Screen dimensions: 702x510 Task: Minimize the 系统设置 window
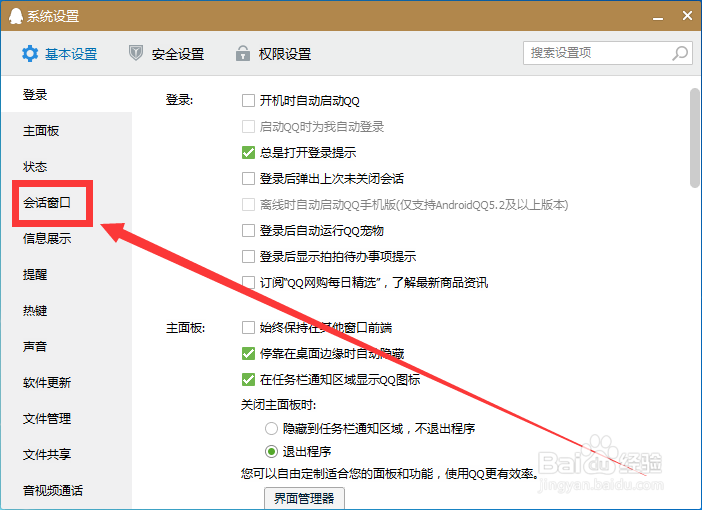[x=657, y=17]
